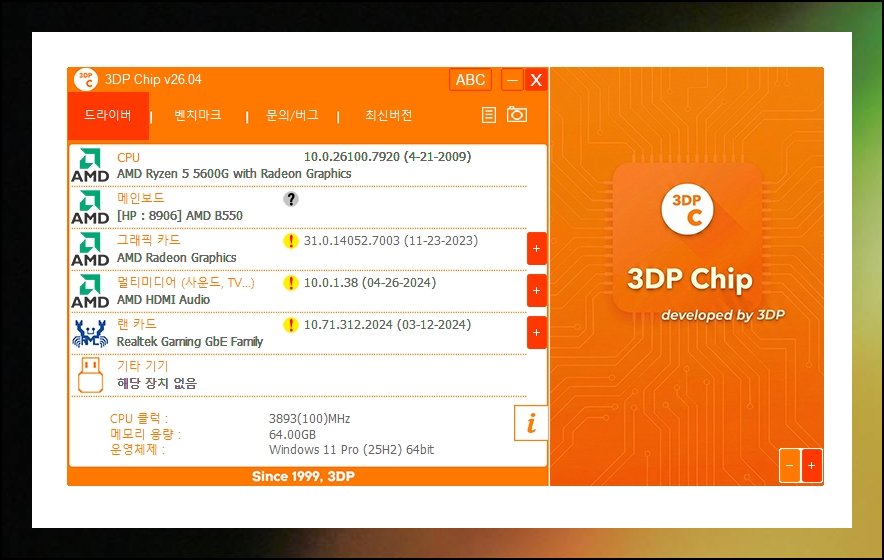Click the plus button in the banner panel
Screen dimensions: 884x560
click(x=811, y=466)
